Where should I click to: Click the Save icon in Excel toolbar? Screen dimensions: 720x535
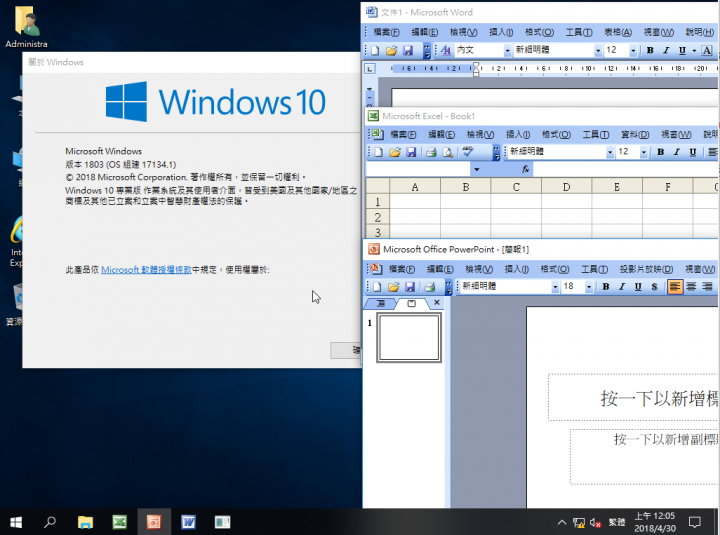pos(411,152)
